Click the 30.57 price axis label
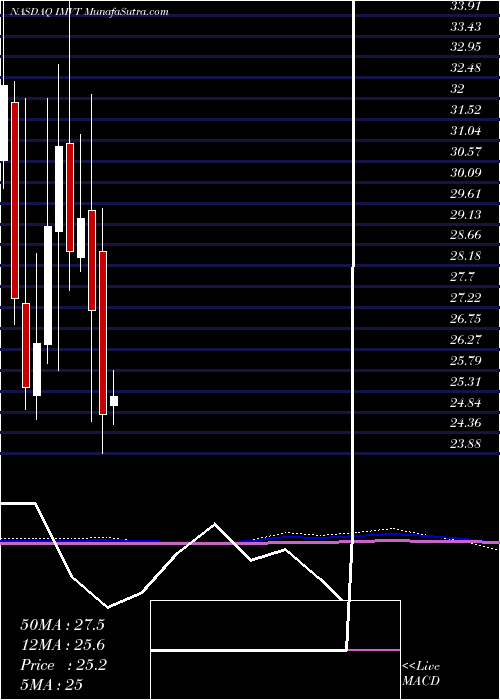 [x=466, y=152]
